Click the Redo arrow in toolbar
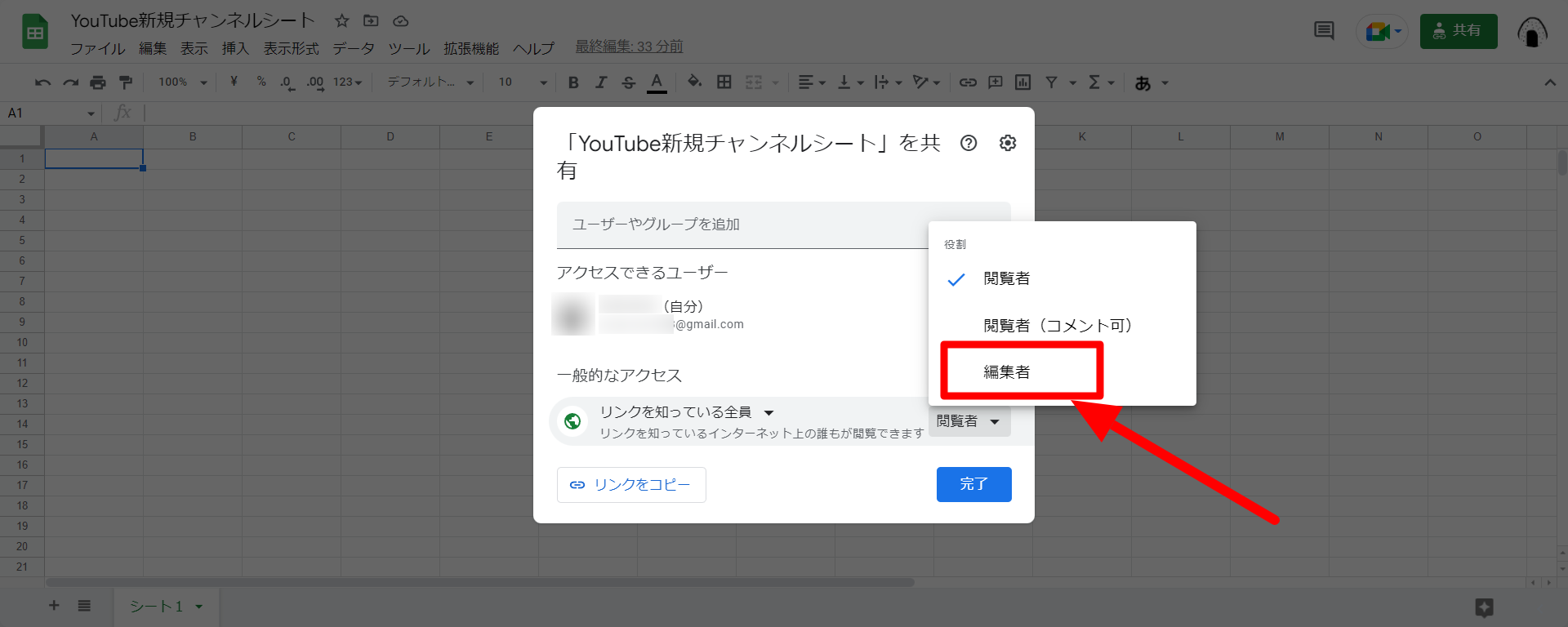This screenshot has width=1568, height=627. 71,82
